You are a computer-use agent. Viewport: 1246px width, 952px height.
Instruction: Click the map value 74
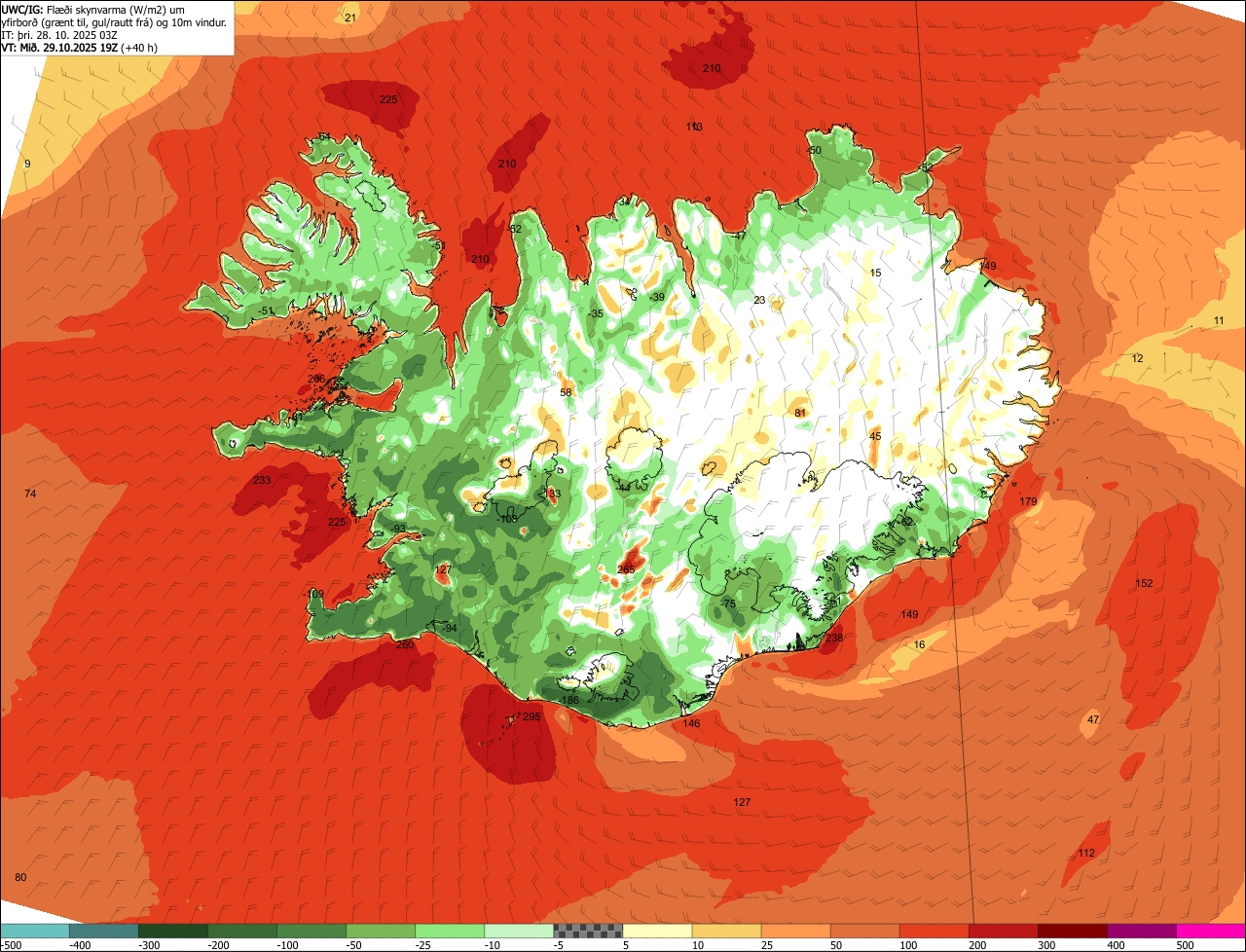(x=30, y=494)
